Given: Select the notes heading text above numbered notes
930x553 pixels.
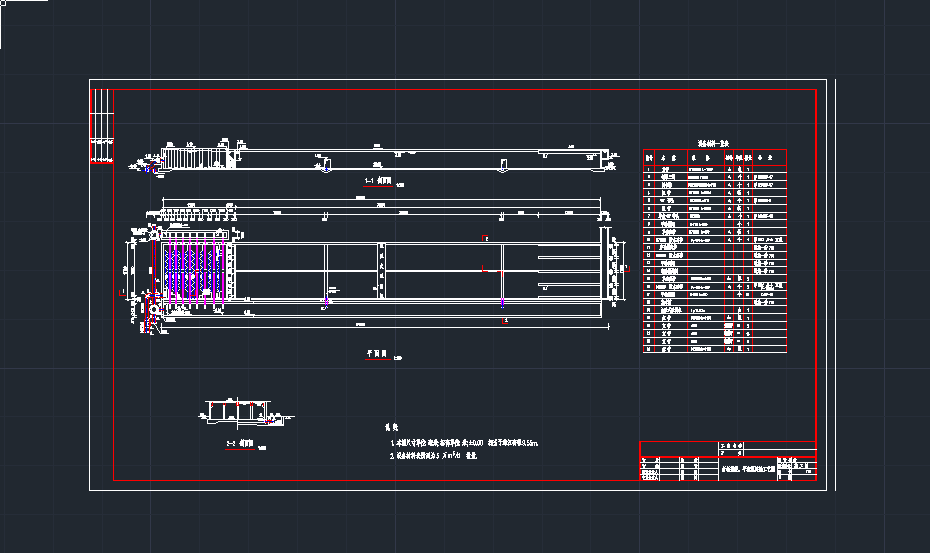Looking at the screenshot, I should point(393,425).
